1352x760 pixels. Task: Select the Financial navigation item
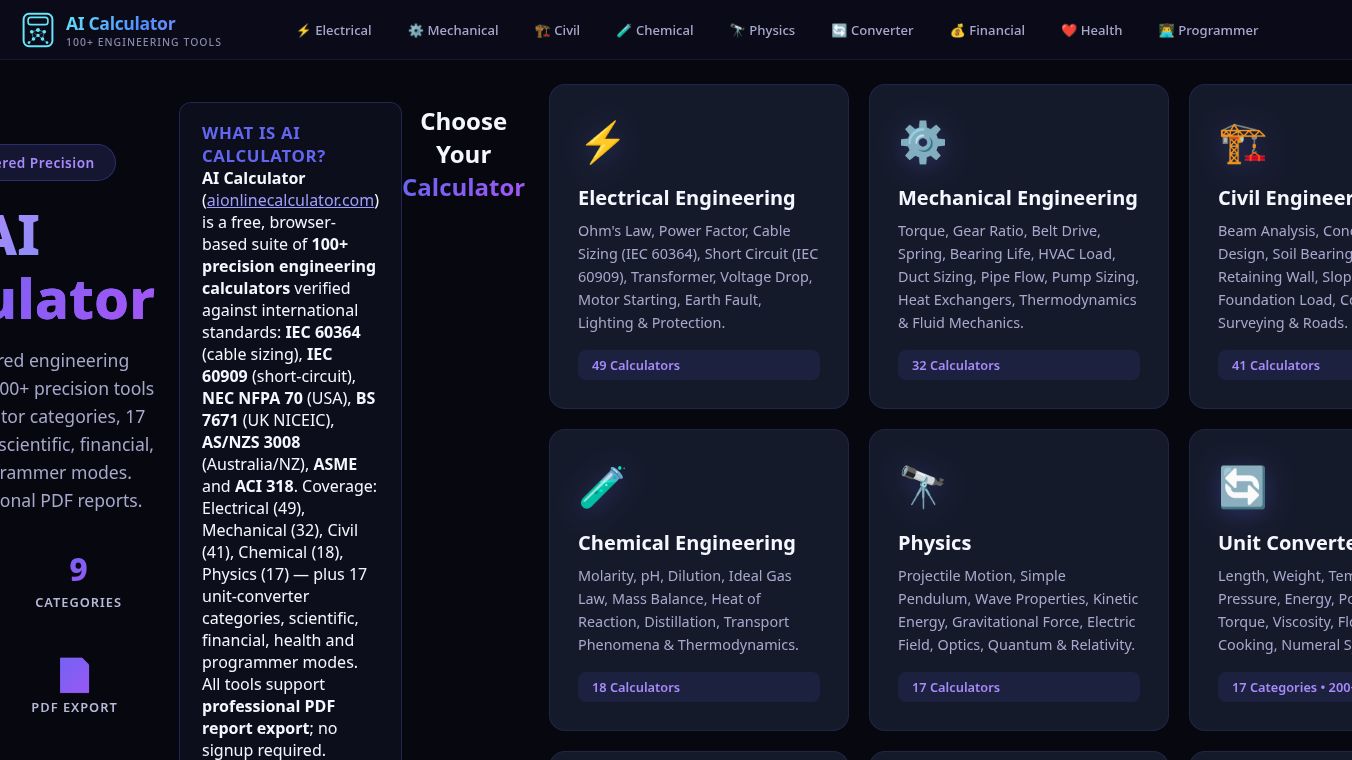point(987,30)
